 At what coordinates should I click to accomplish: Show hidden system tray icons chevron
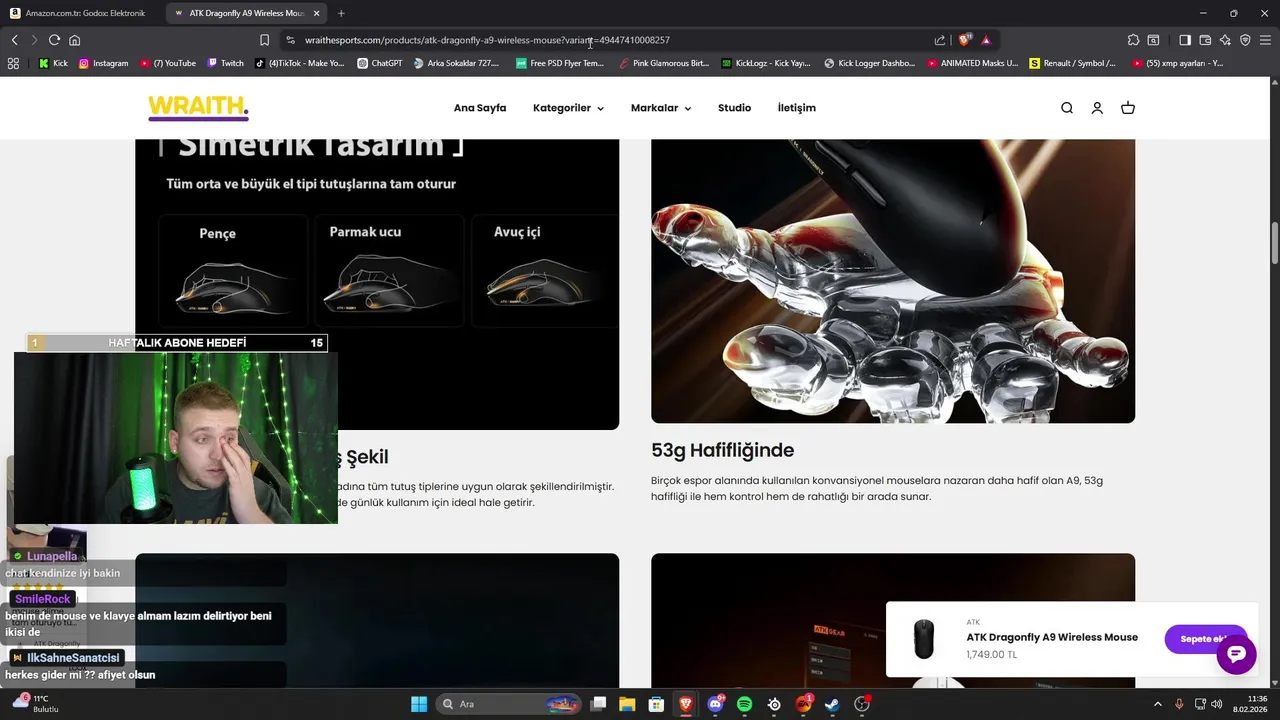(1158, 704)
